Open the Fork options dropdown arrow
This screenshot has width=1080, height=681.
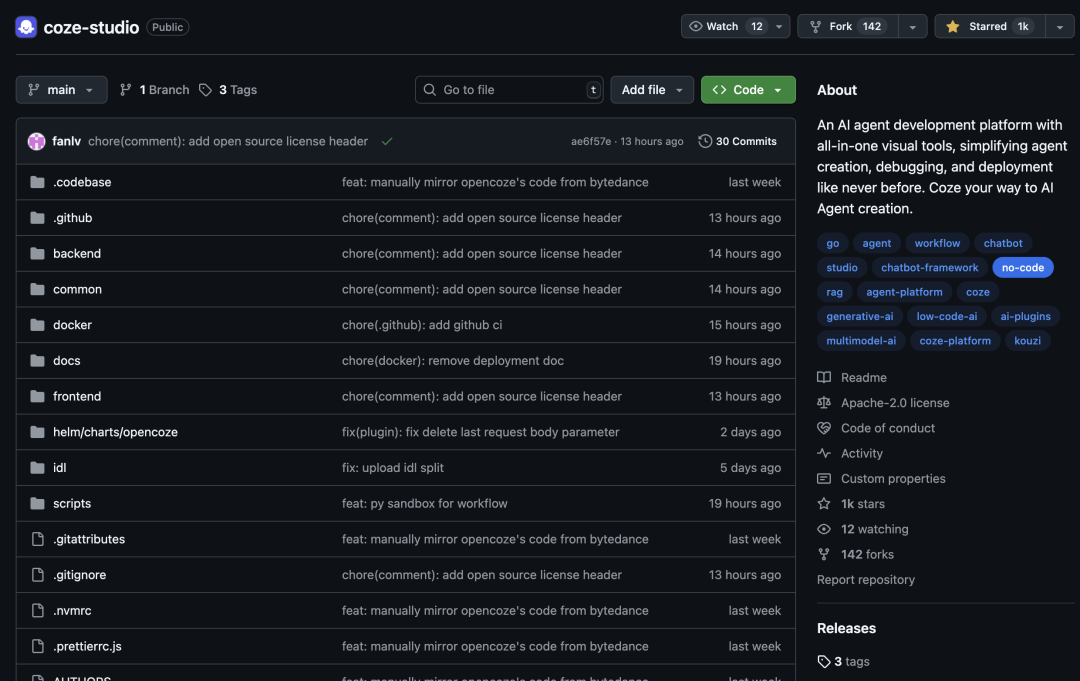point(913,27)
